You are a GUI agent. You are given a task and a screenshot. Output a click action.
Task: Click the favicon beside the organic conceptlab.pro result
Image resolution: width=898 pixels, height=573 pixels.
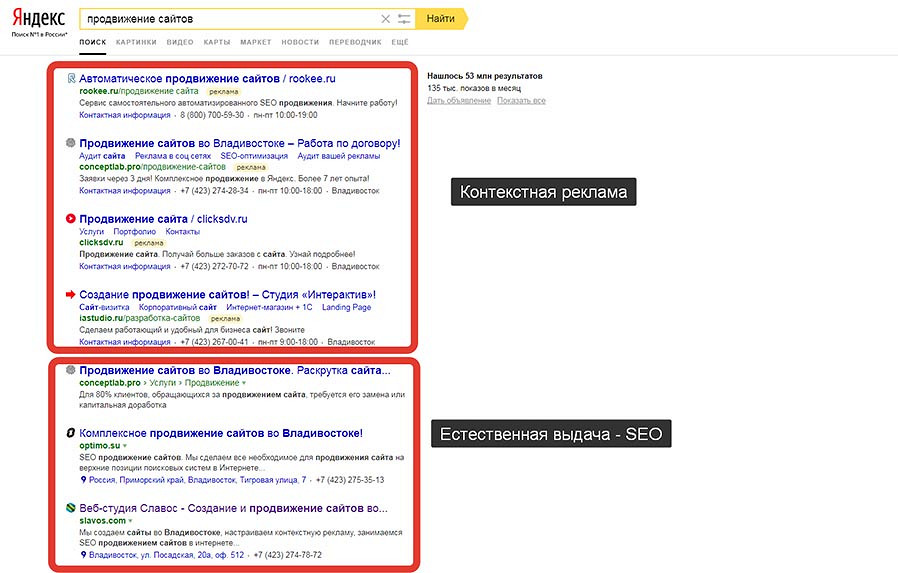[x=70, y=370]
